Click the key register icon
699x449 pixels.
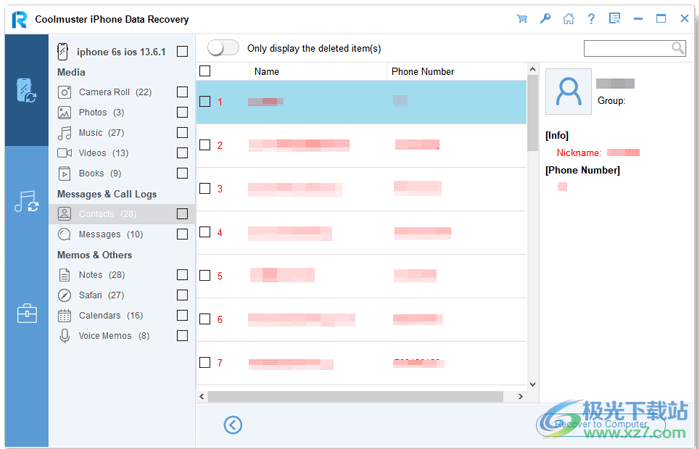[x=545, y=19]
